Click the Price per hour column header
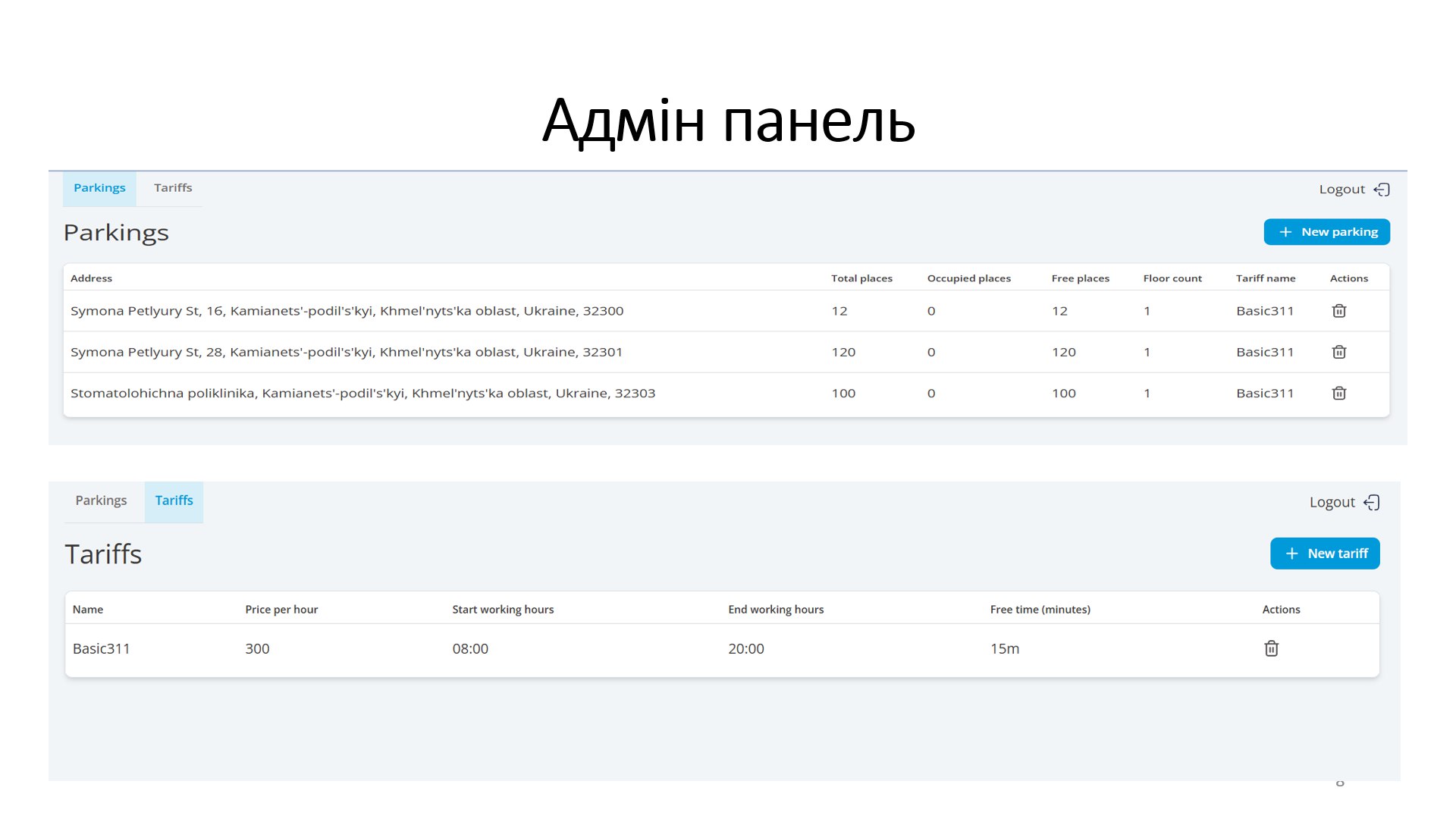The height and width of the screenshot is (819, 1456). (x=281, y=610)
